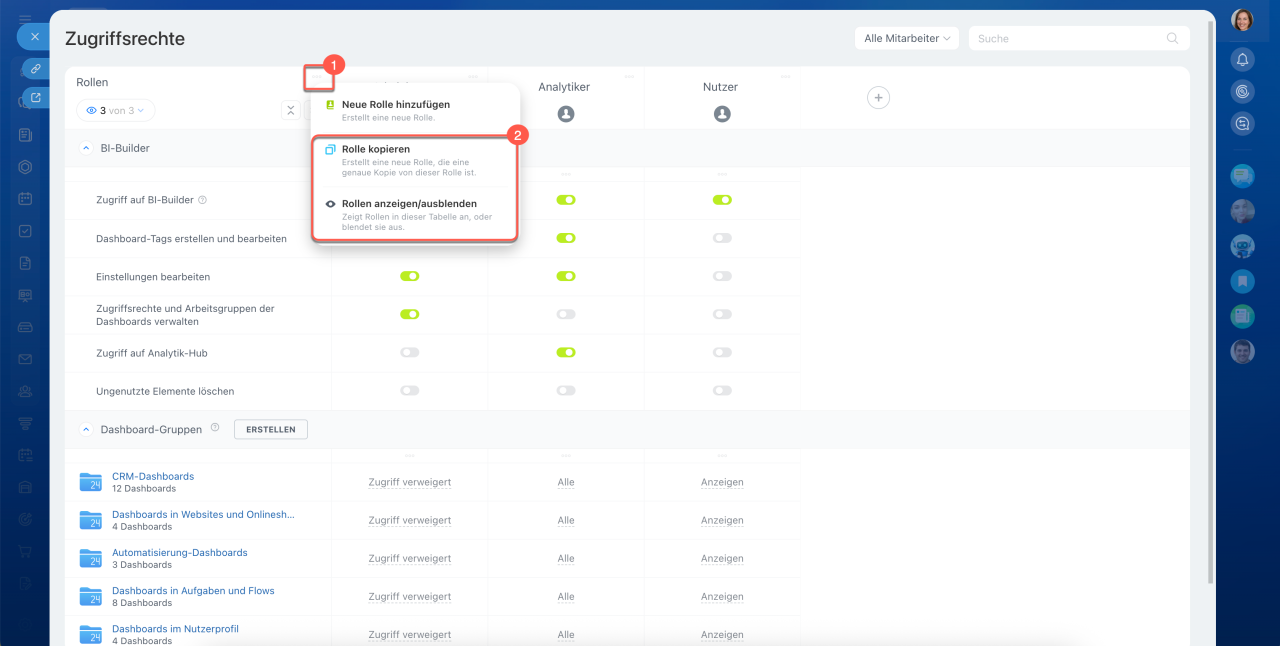
Task: Click the notification bell icon
Action: [1243, 59]
